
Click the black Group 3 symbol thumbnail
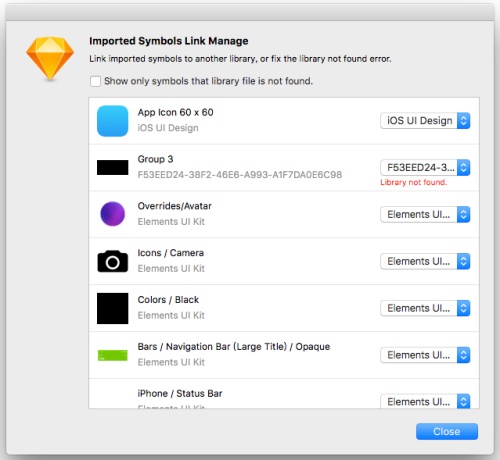click(113, 167)
